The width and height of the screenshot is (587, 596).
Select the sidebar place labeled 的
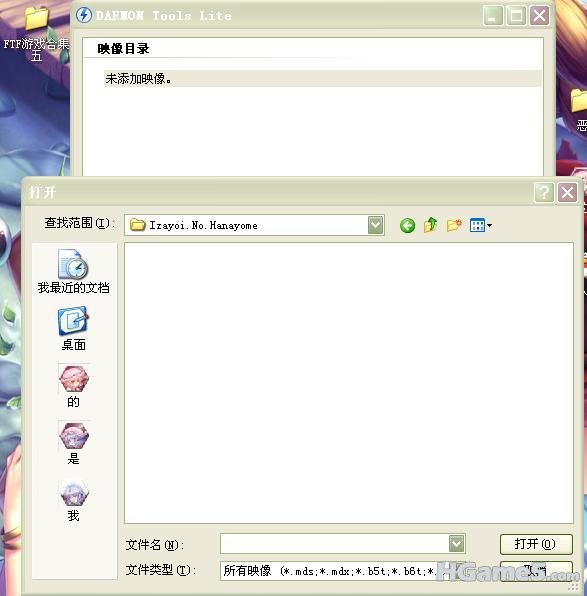73,386
